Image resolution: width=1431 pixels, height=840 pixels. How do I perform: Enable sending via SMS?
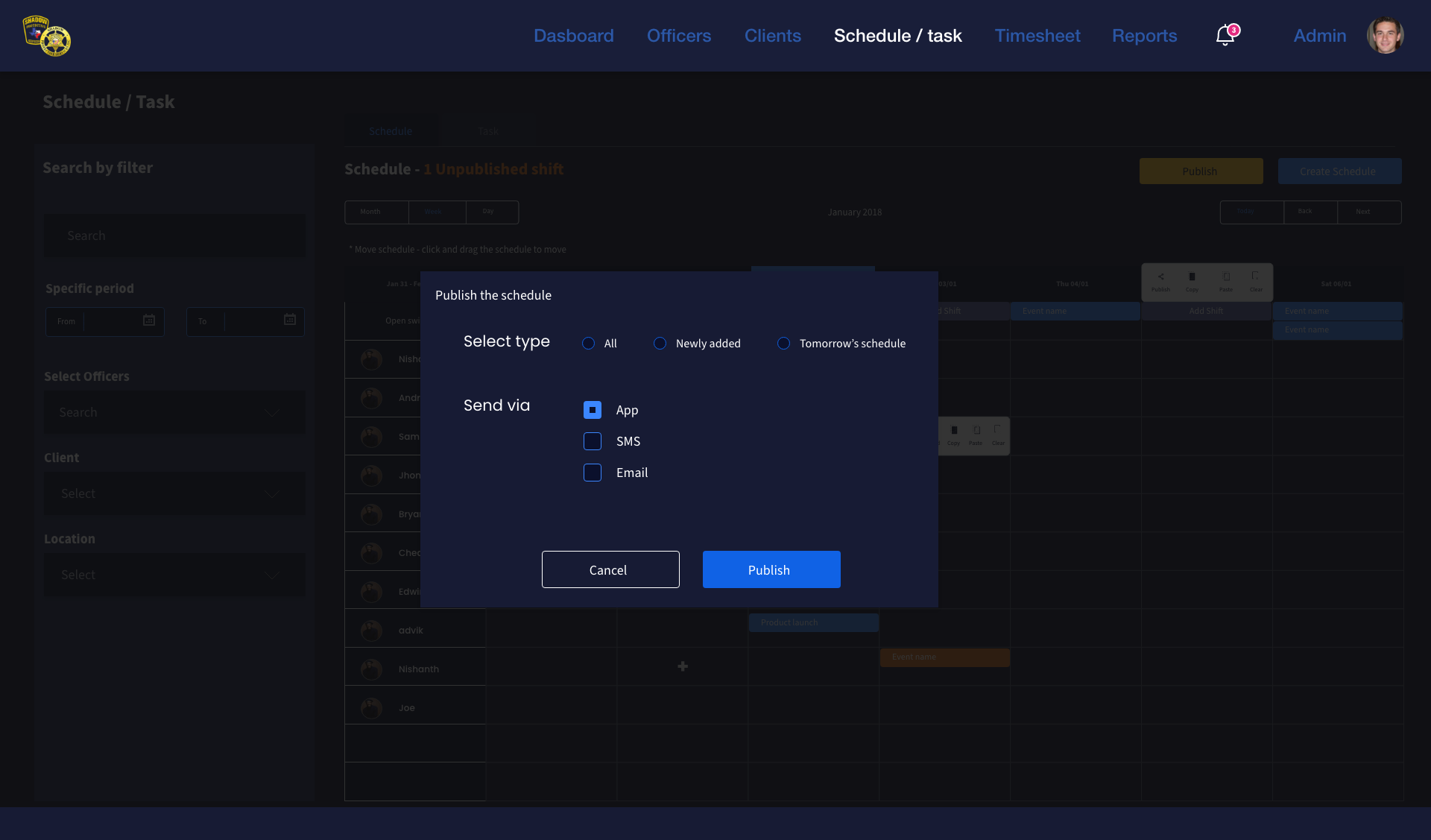point(593,441)
